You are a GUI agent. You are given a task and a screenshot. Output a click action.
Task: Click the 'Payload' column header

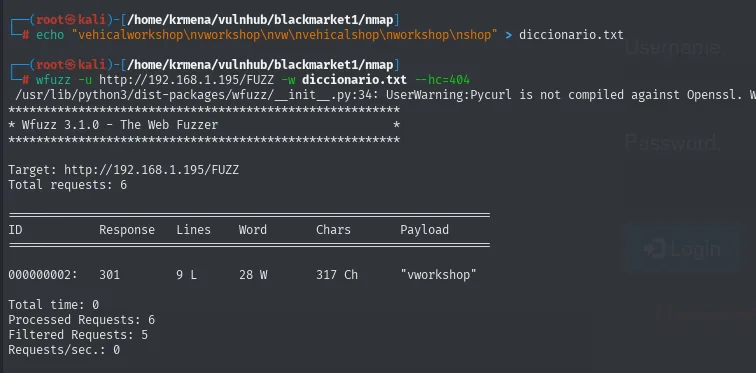(424, 230)
